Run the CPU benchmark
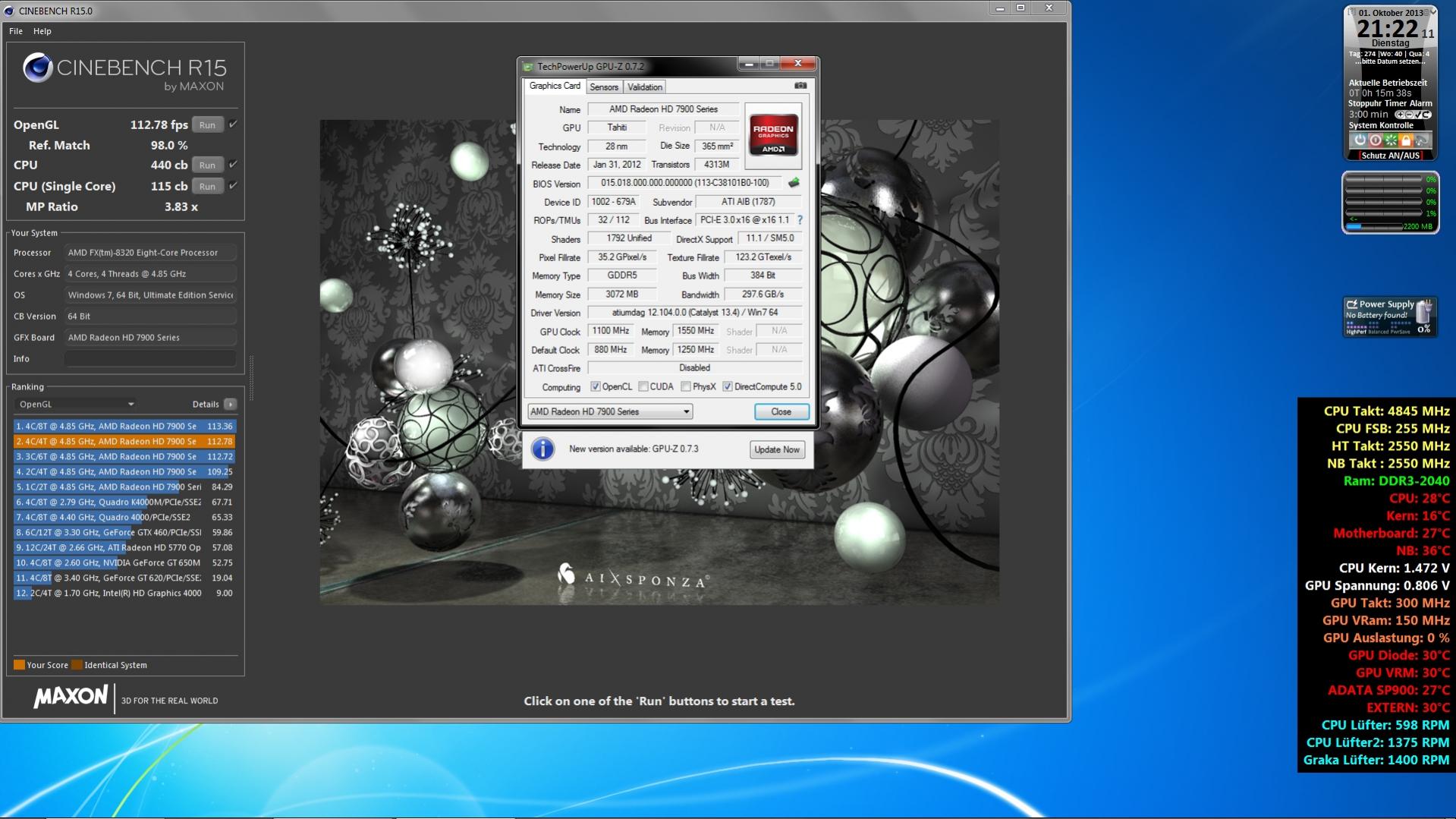 pos(207,165)
